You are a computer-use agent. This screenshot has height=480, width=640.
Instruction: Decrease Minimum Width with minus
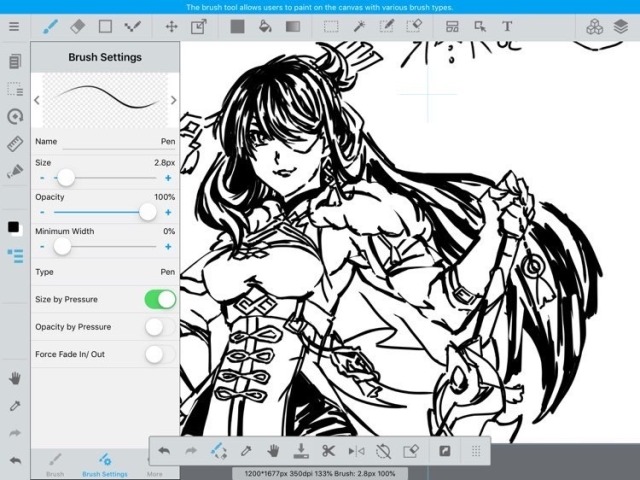pos(42,247)
